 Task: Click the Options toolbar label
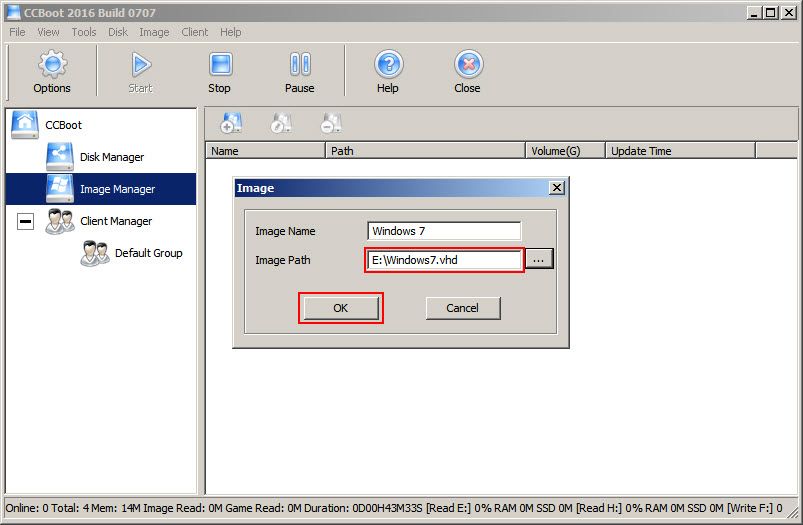pyautogui.click(x=52, y=88)
